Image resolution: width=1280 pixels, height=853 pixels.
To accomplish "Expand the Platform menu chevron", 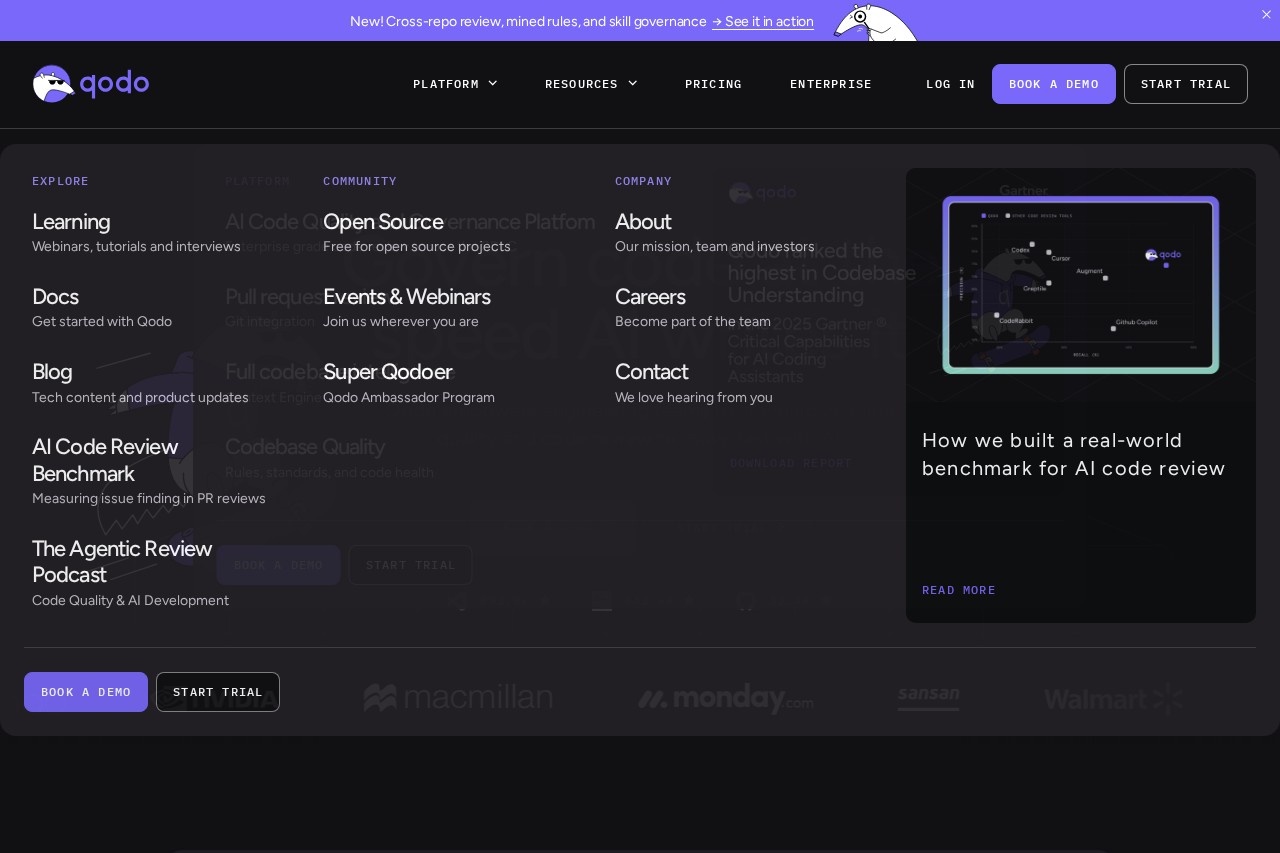I will click(493, 84).
